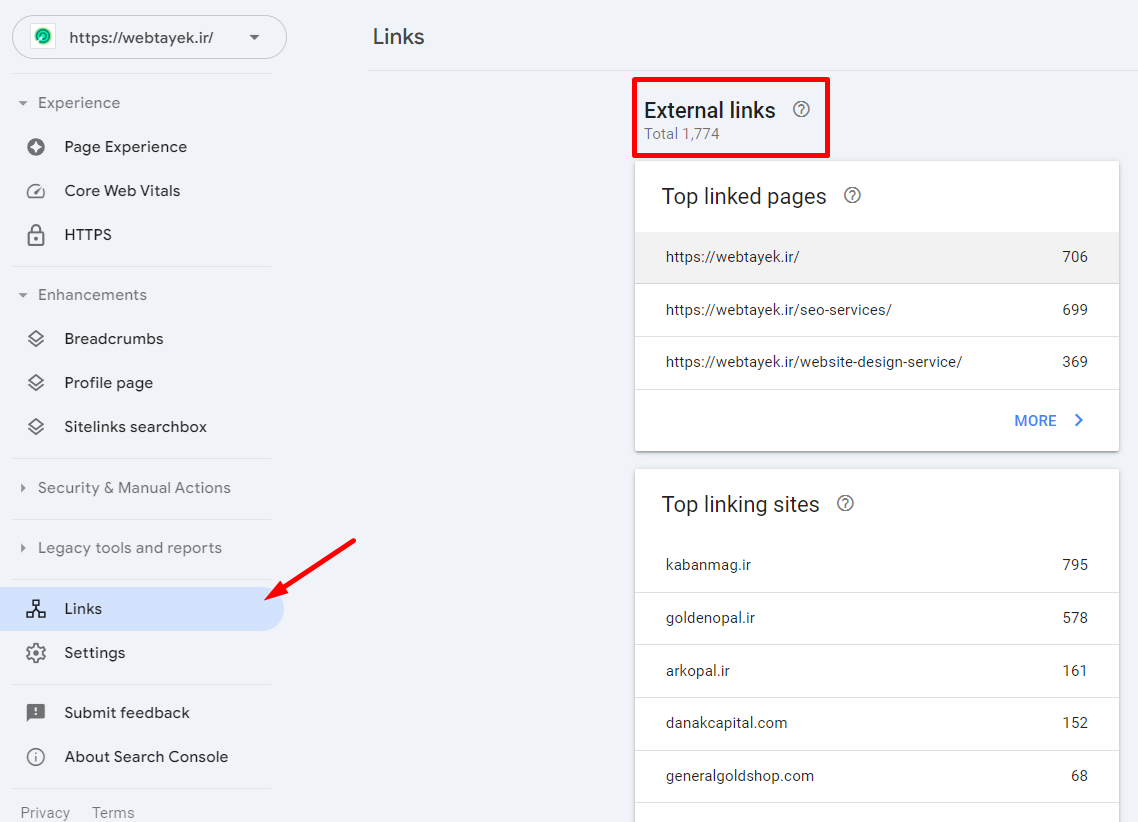The image size is (1138, 822).
Task: Select the danakcapital.com linking site row
Action: click(x=877, y=723)
